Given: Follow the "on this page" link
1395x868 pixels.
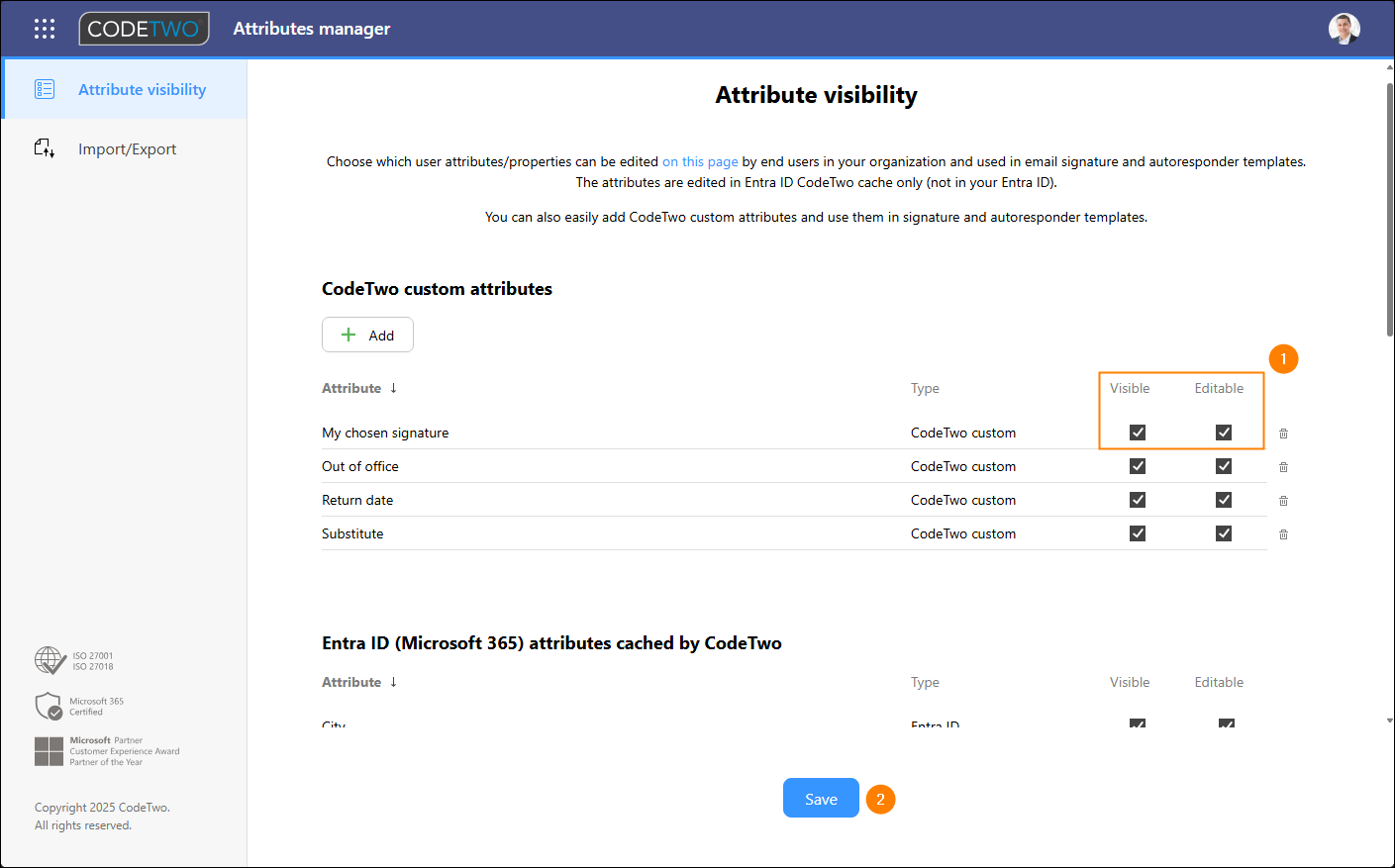Looking at the screenshot, I should pyautogui.click(x=700, y=161).
